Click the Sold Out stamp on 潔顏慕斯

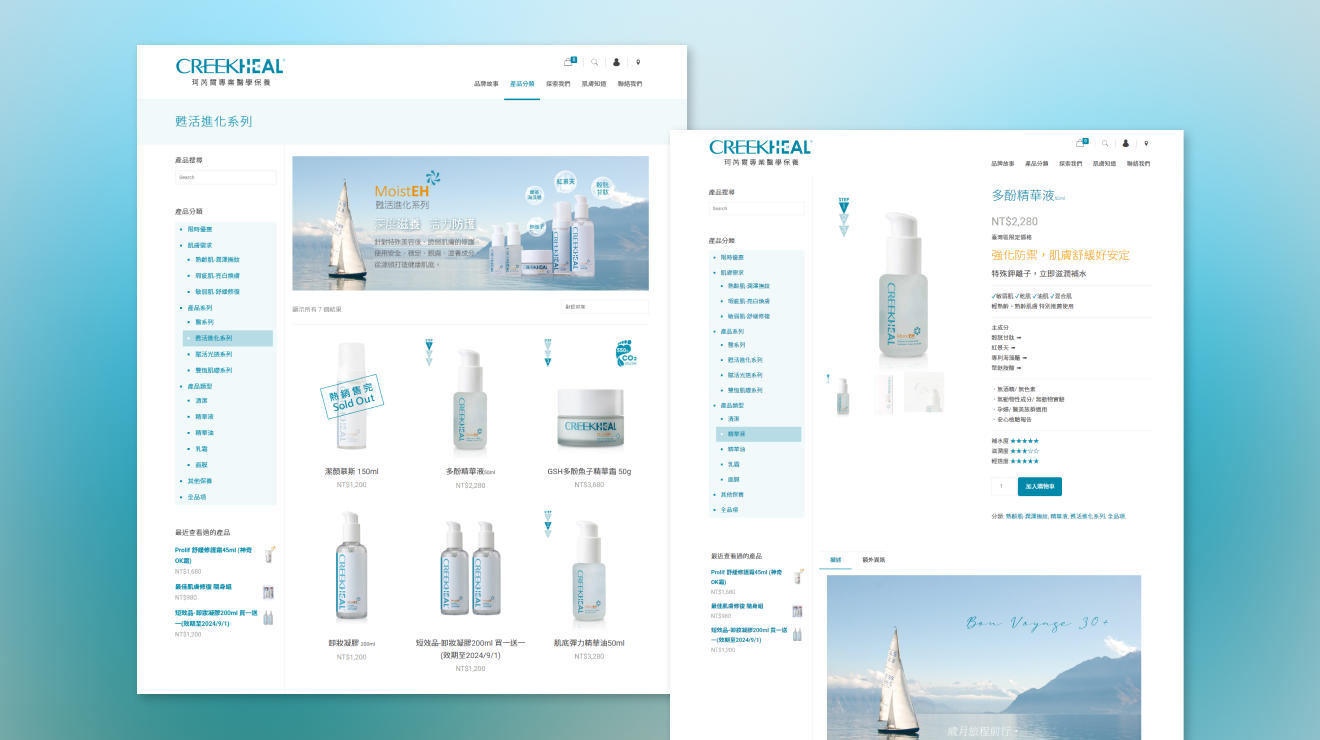click(352, 395)
